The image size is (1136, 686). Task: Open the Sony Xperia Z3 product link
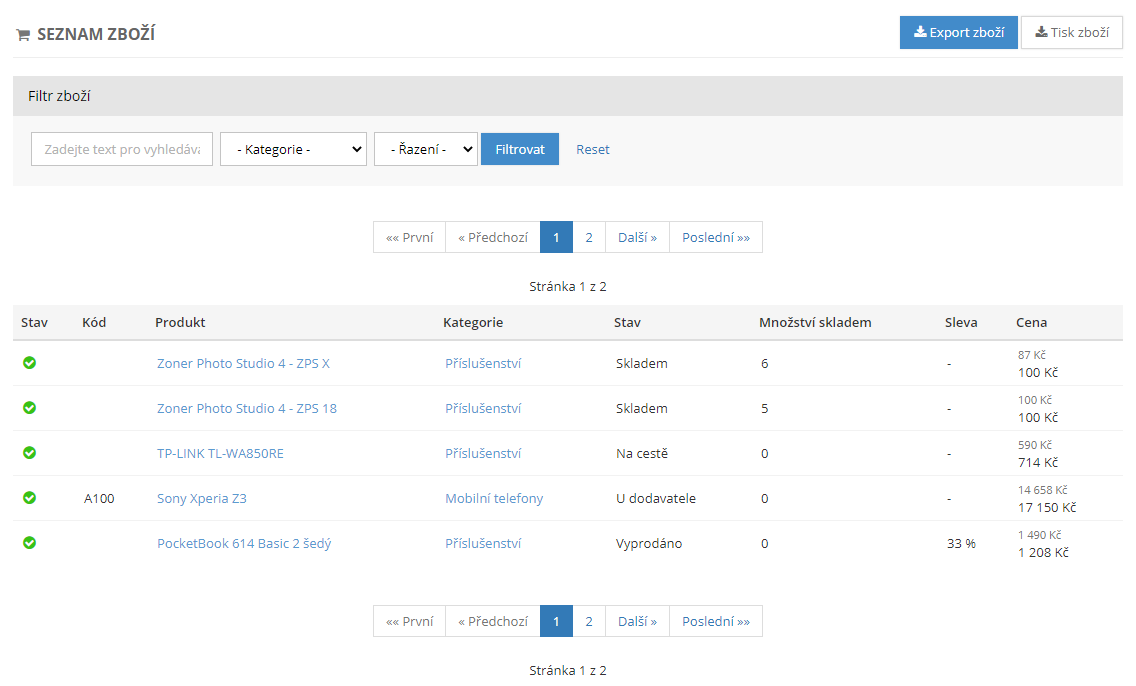coord(202,498)
